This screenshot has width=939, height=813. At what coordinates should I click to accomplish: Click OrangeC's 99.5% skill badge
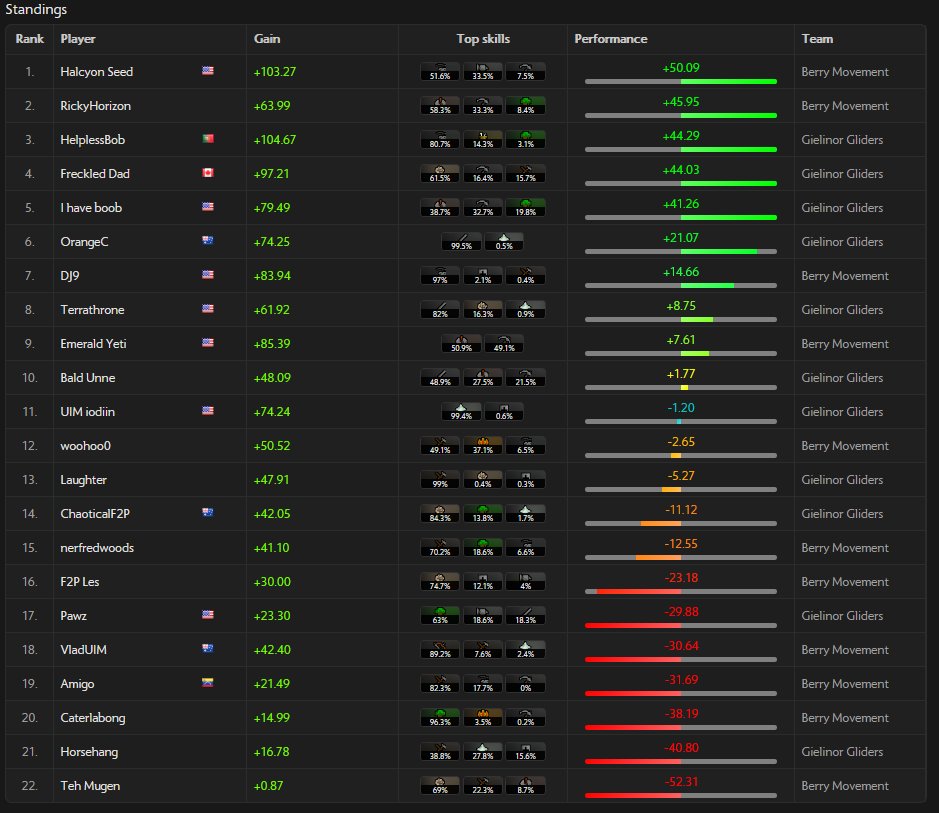click(459, 241)
